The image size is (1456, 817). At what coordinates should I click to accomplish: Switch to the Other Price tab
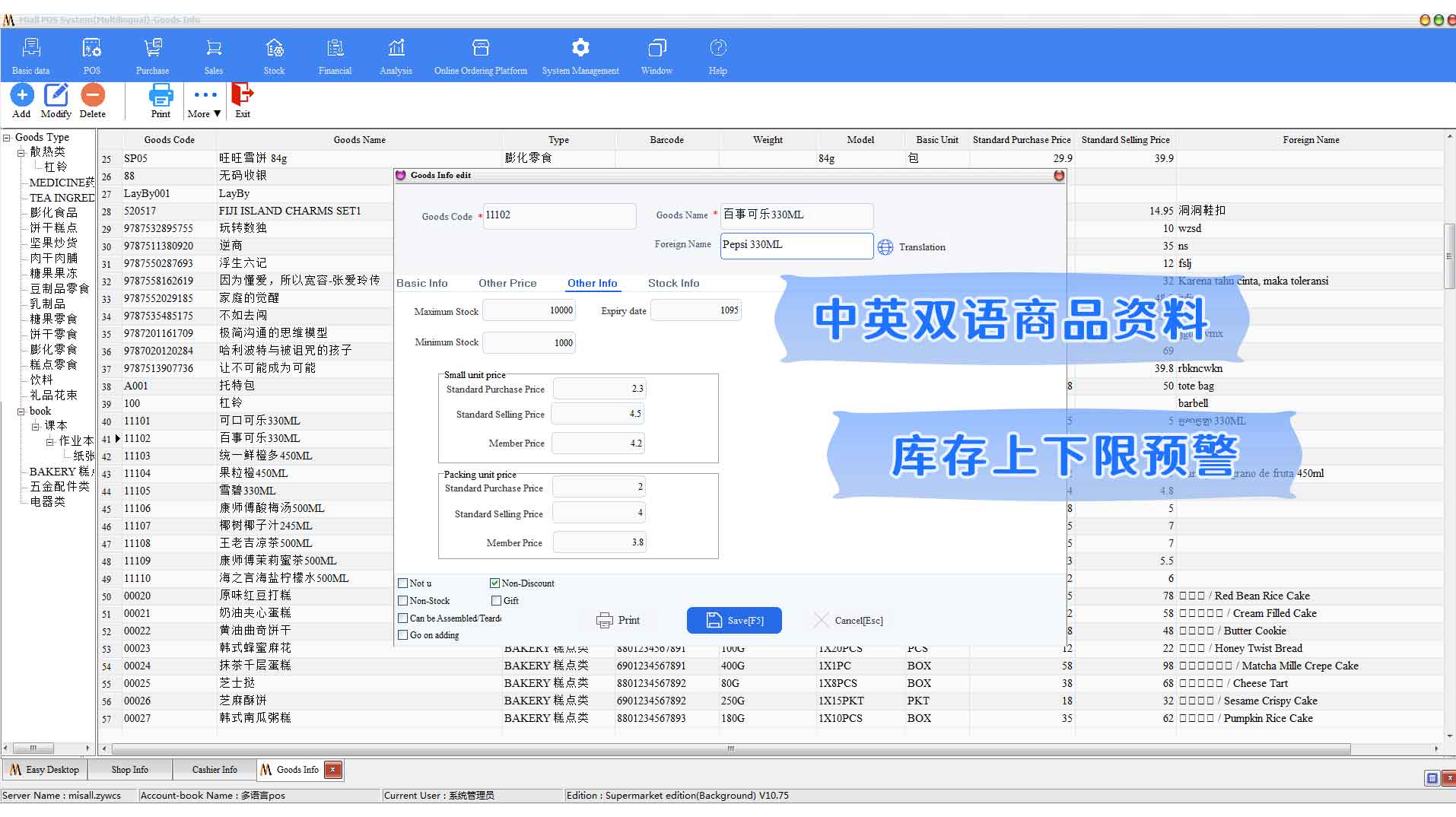(507, 283)
